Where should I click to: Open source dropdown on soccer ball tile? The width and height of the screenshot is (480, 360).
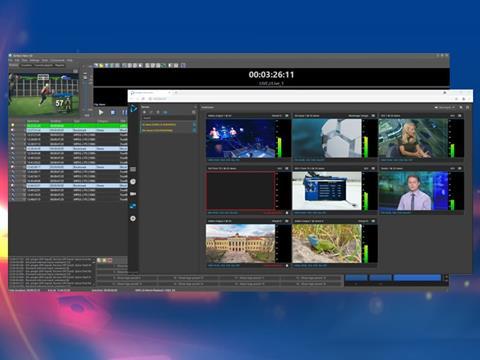click(359, 116)
